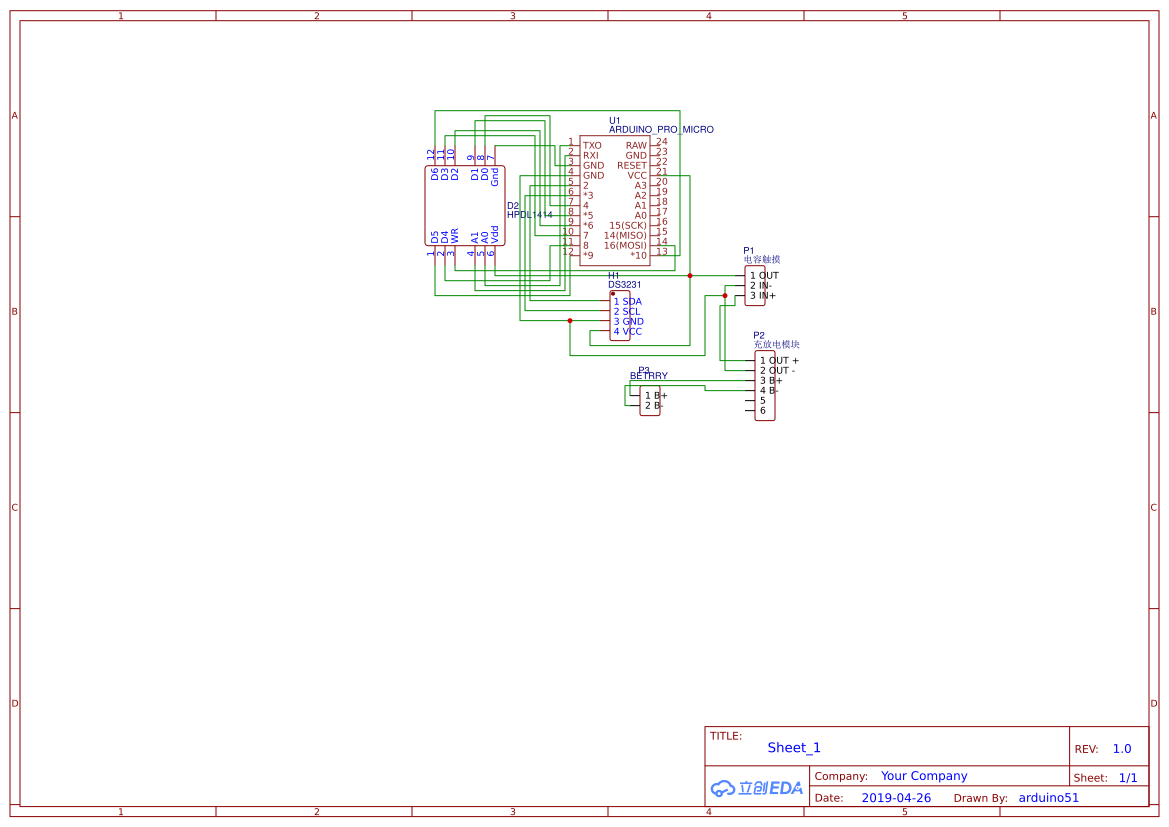The width and height of the screenshot is (1169, 827).
Task: Click the SDA pin label on DS3231
Action: point(631,301)
